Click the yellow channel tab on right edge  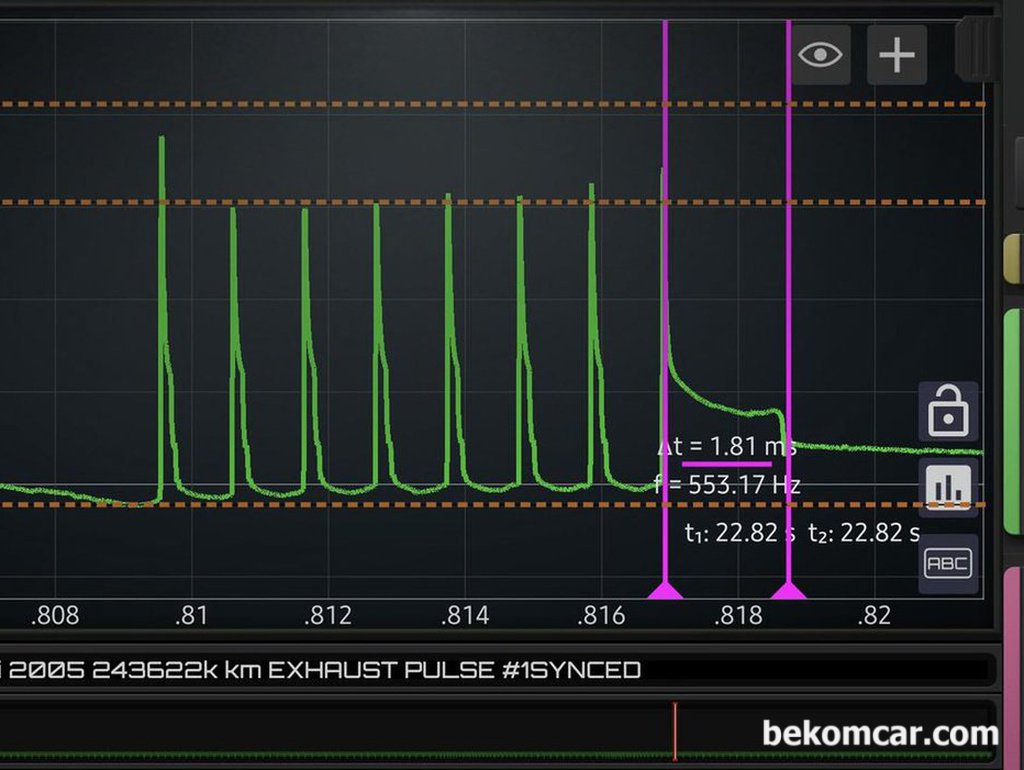pyautogui.click(x=1012, y=258)
